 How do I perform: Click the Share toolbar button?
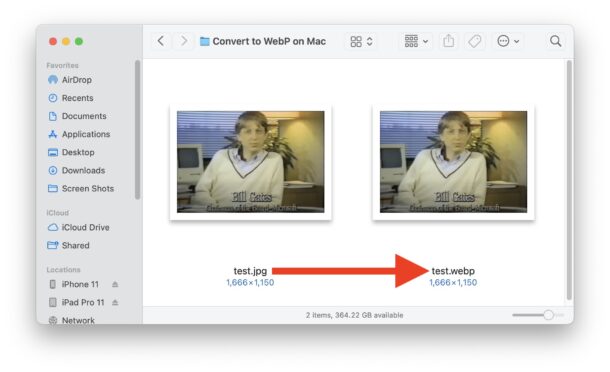click(449, 41)
